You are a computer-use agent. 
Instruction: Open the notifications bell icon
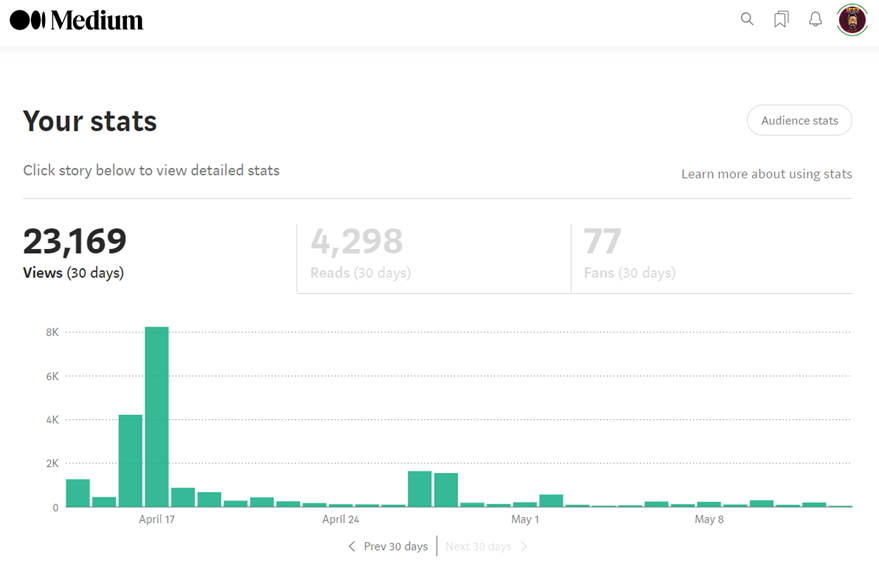coord(816,19)
